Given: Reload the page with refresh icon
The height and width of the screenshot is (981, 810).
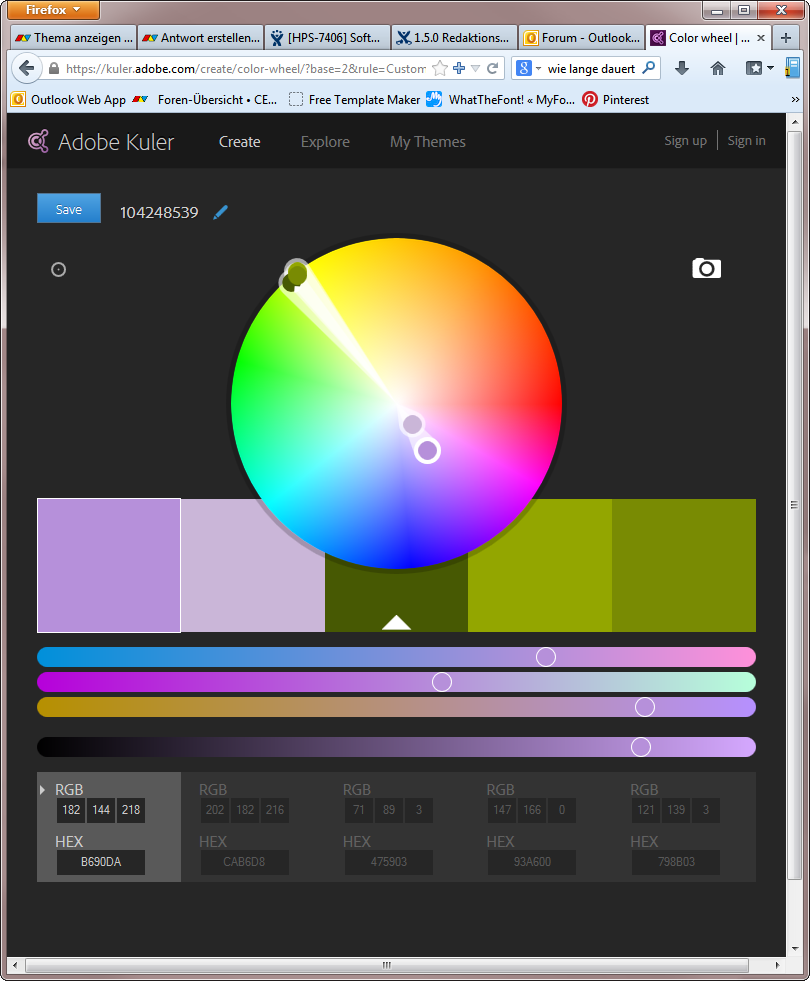Looking at the screenshot, I should click(493, 68).
